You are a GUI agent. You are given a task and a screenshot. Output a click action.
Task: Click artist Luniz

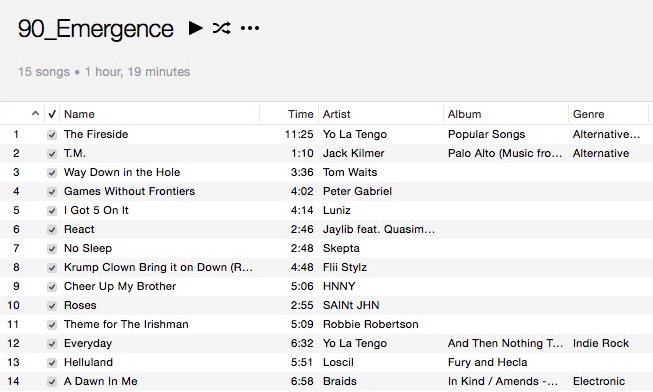coord(336,210)
